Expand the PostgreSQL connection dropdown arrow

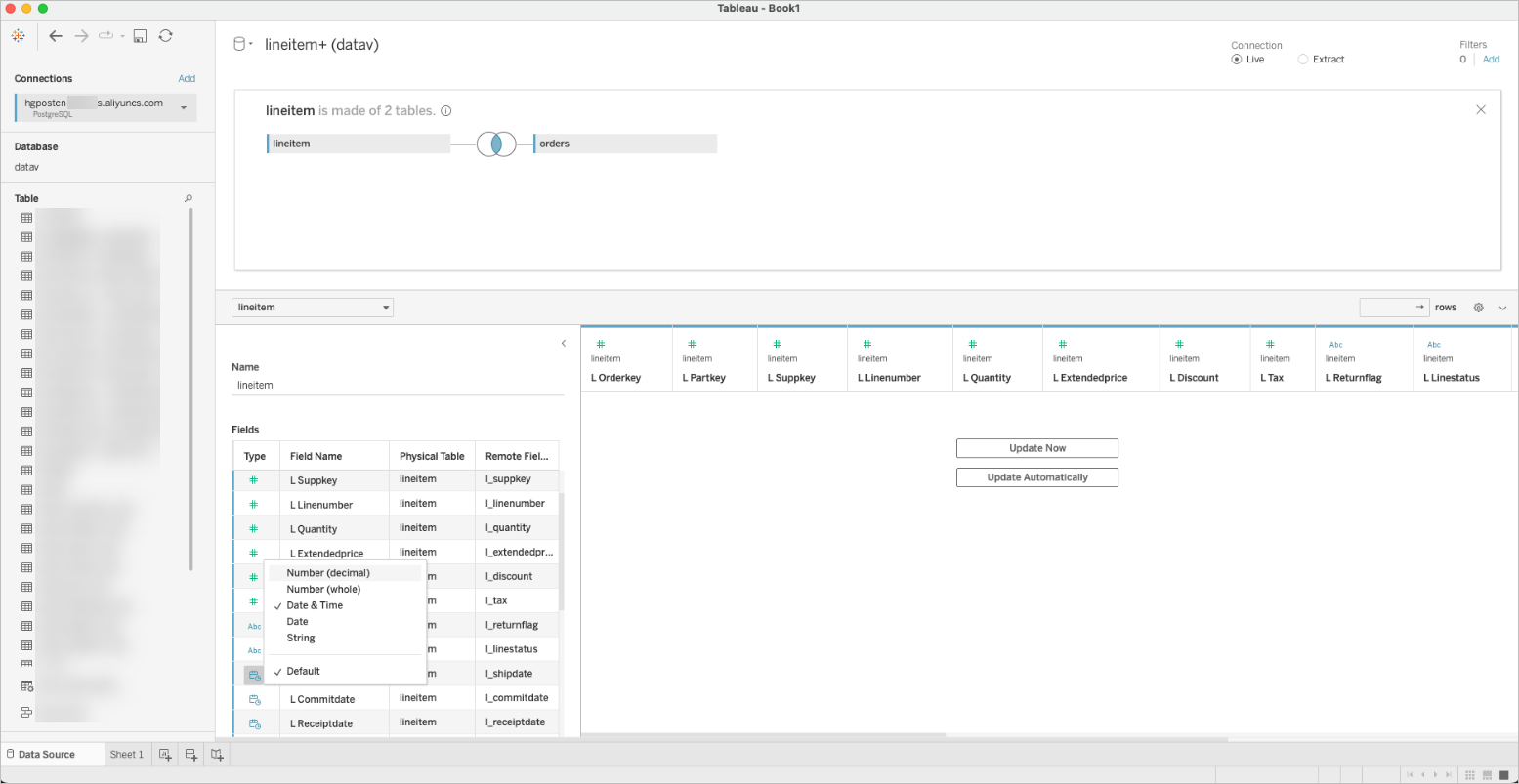point(184,108)
